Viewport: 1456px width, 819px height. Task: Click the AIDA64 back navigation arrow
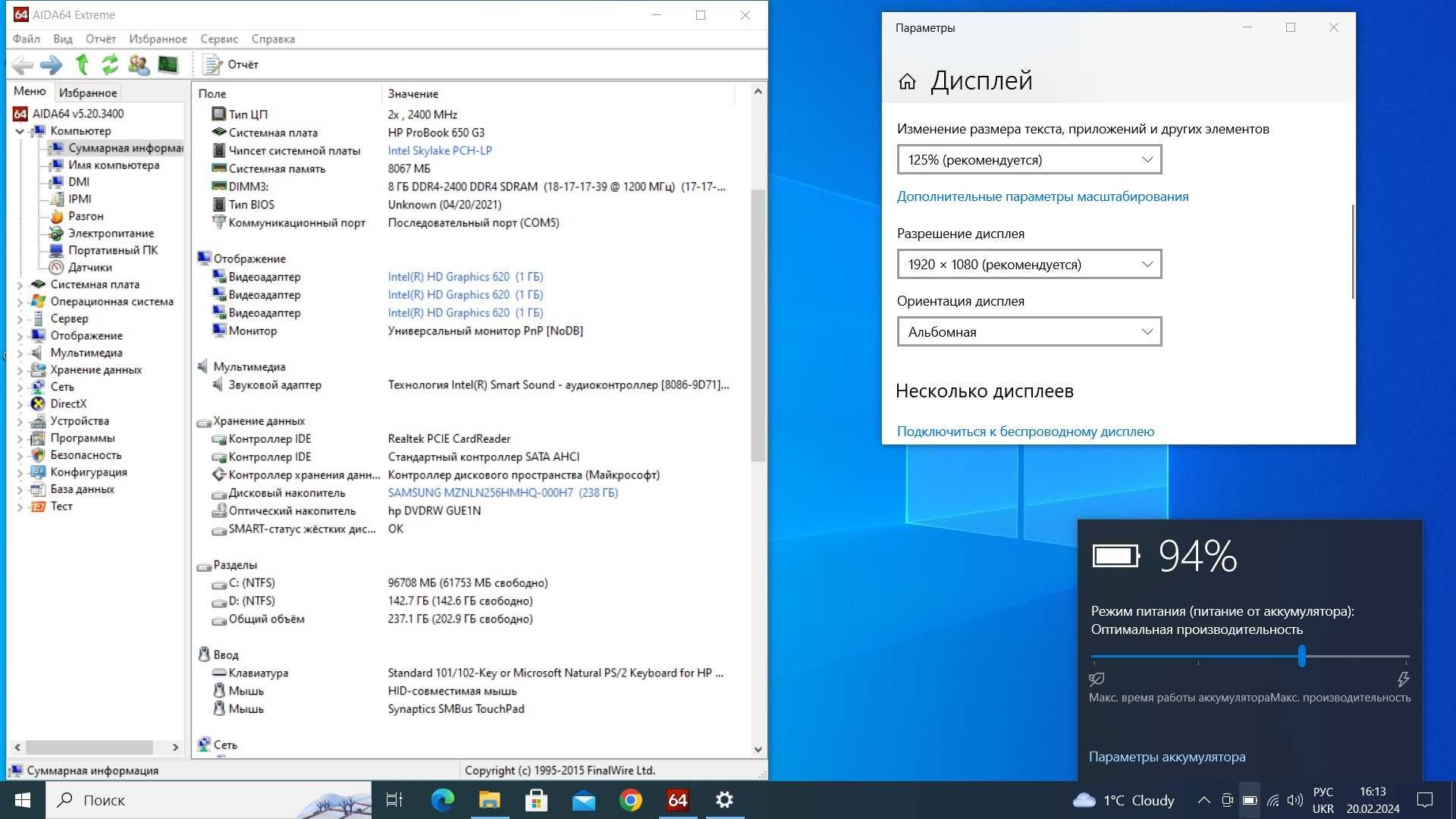(23, 65)
